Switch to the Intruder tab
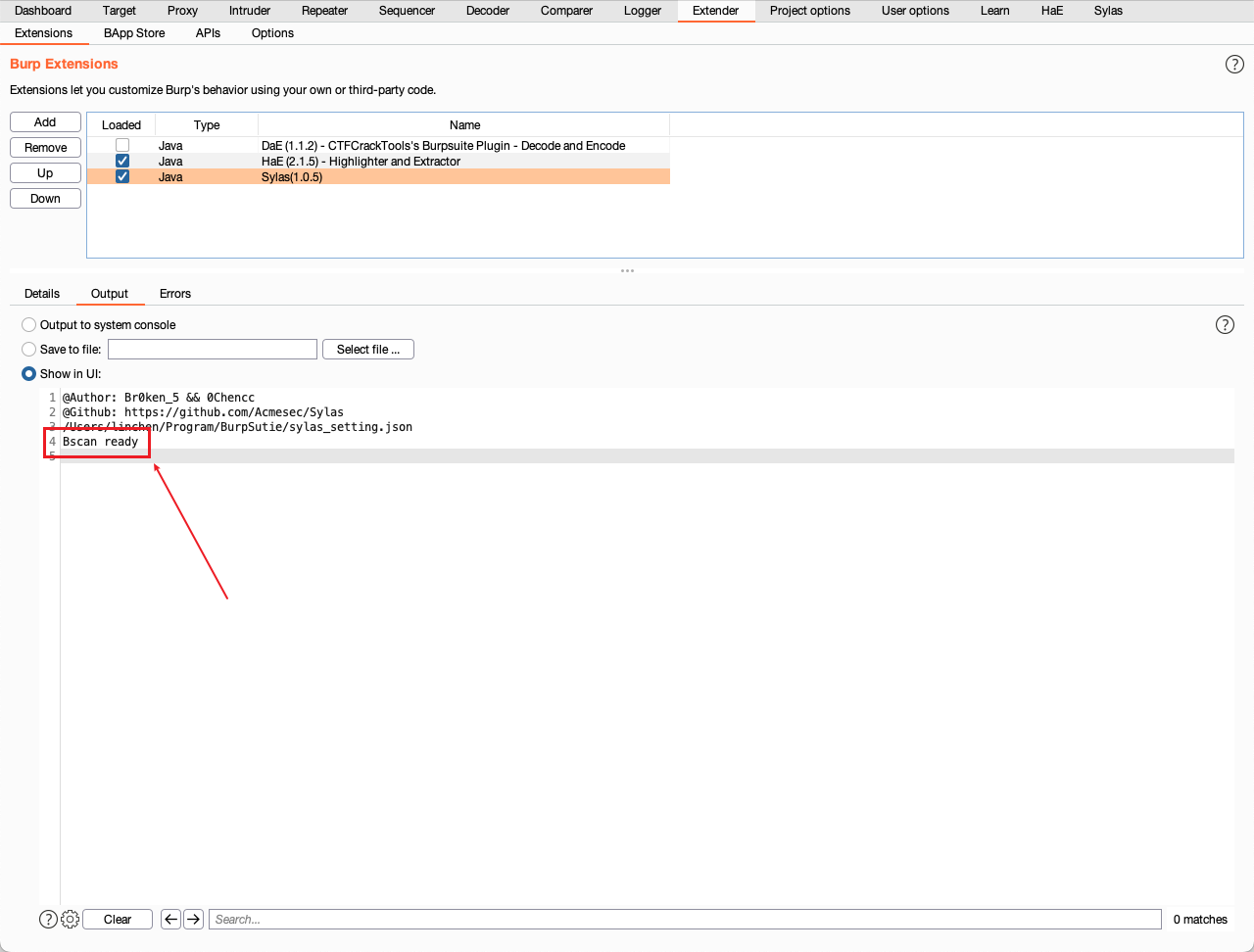Screen dimensions: 1254x952 pyautogui.click(x=250, y=11)
